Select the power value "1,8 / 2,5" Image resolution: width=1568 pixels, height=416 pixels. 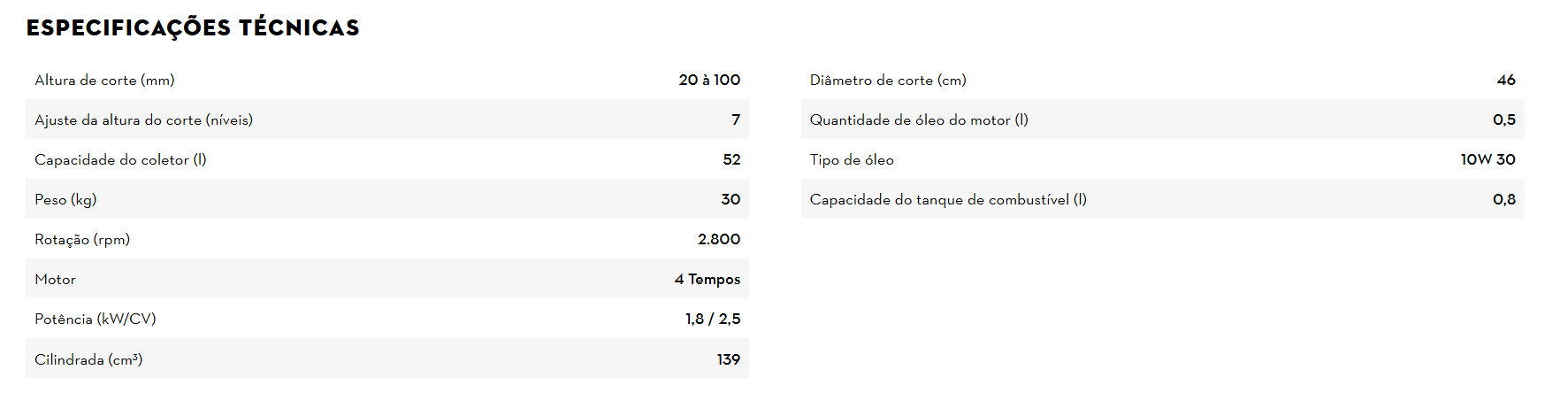pyautogui.click(x=713, y=319)
